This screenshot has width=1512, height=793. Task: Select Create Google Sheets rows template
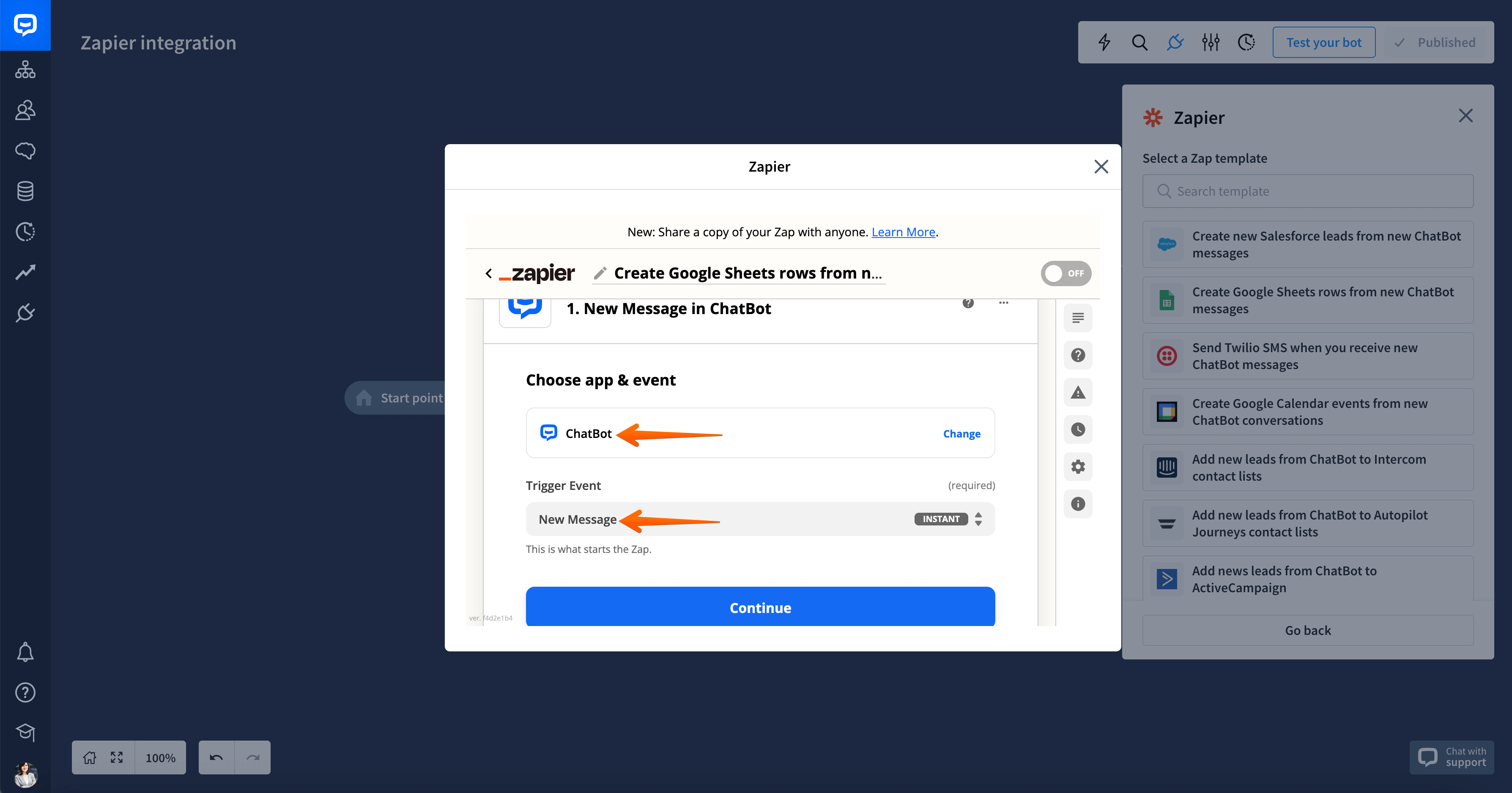[1308, 301]
